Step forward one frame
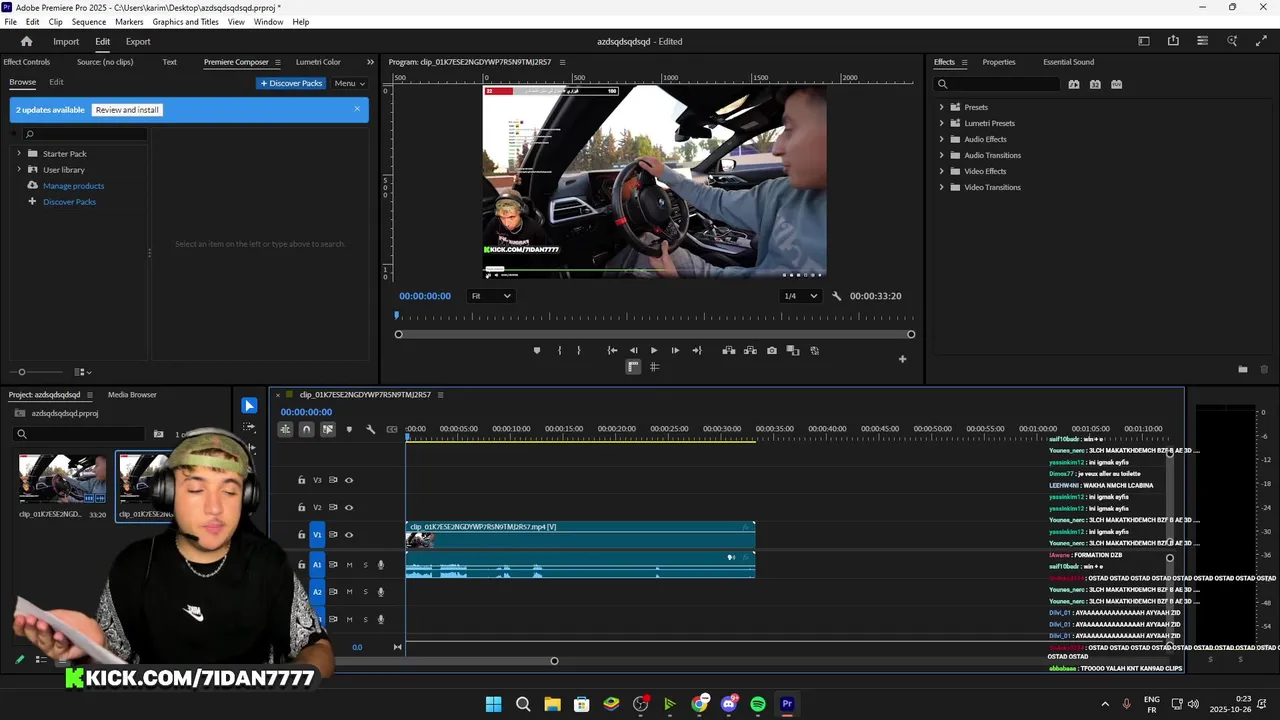The image size is (1280, 720). (x=675, y=350)
